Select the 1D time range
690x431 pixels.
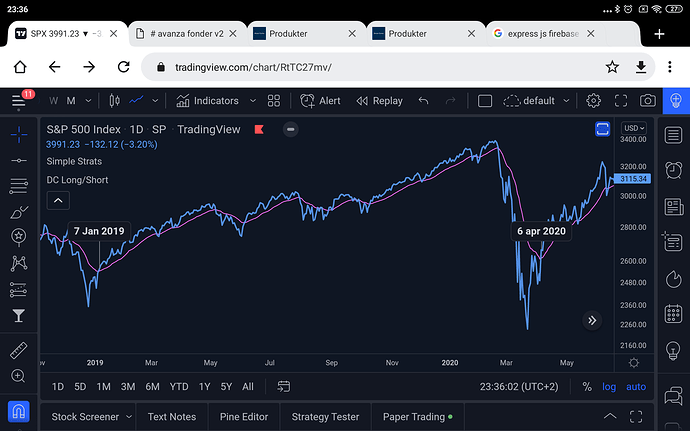58,387
